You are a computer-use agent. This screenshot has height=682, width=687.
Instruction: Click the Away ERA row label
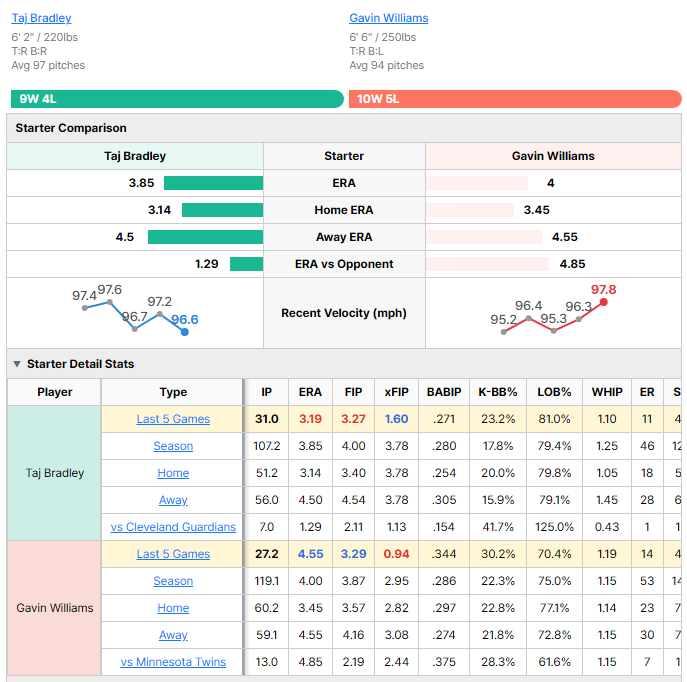tap(344, 237)
